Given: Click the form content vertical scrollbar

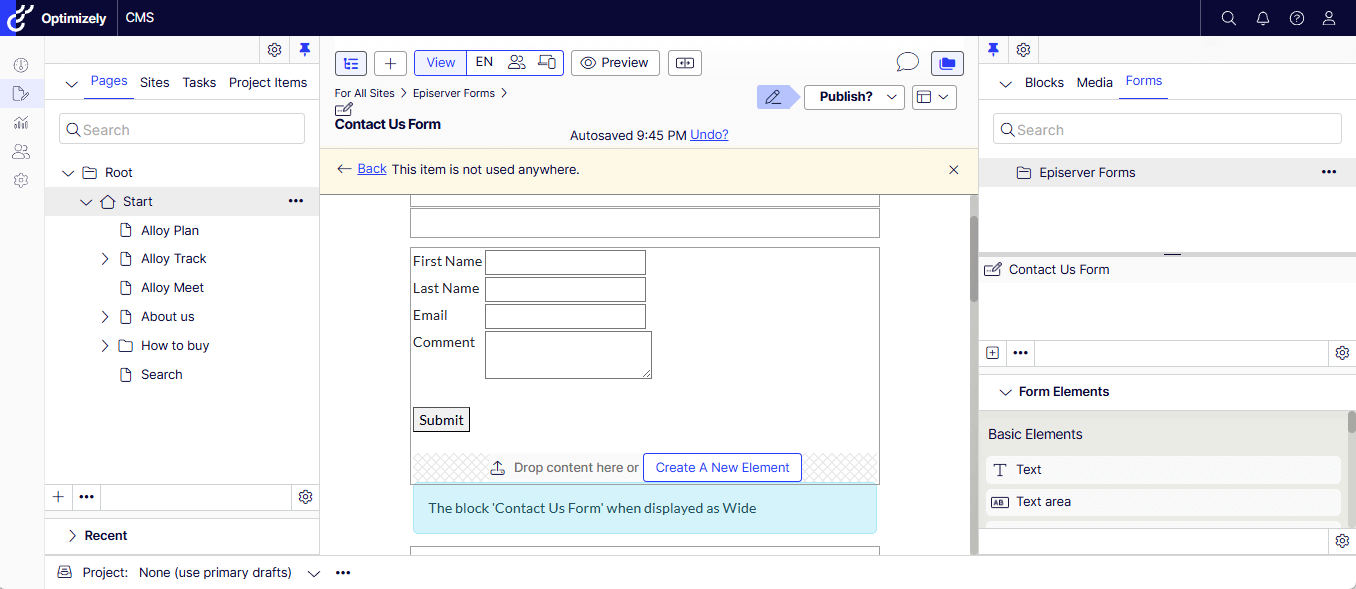Looking at the screenshot, I should click(x=973, y=260).
